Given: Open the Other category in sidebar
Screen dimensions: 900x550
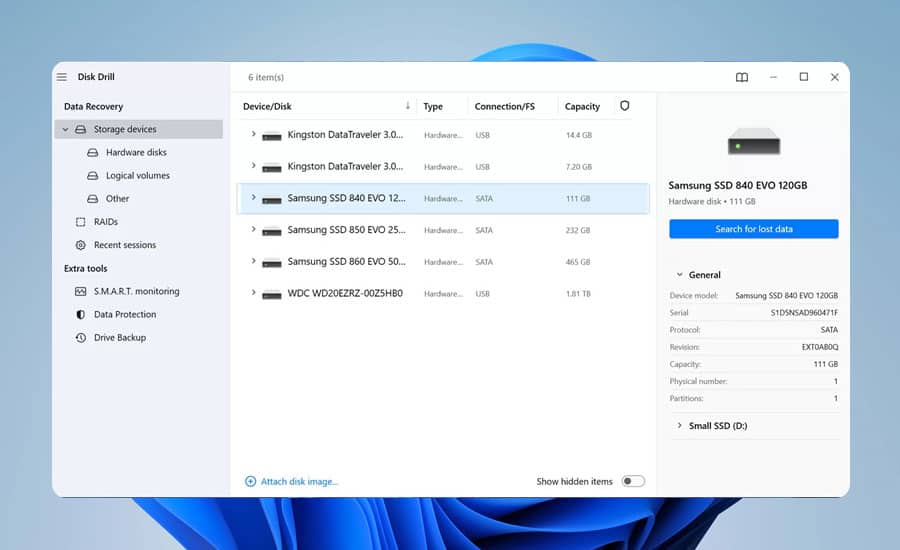Looking at the screenshot, I should 117,199.
